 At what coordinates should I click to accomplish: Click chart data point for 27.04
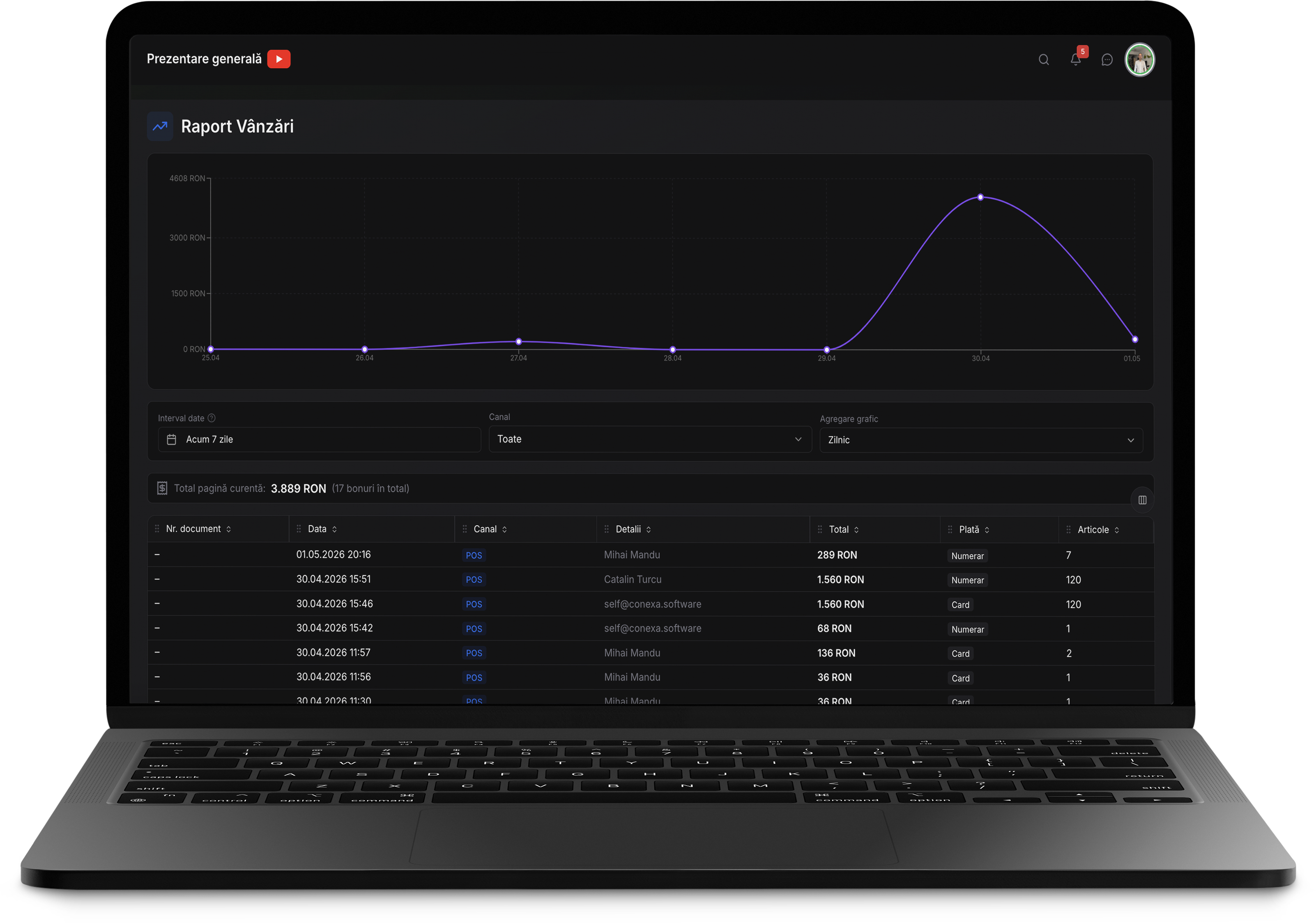tap(518, 342)
